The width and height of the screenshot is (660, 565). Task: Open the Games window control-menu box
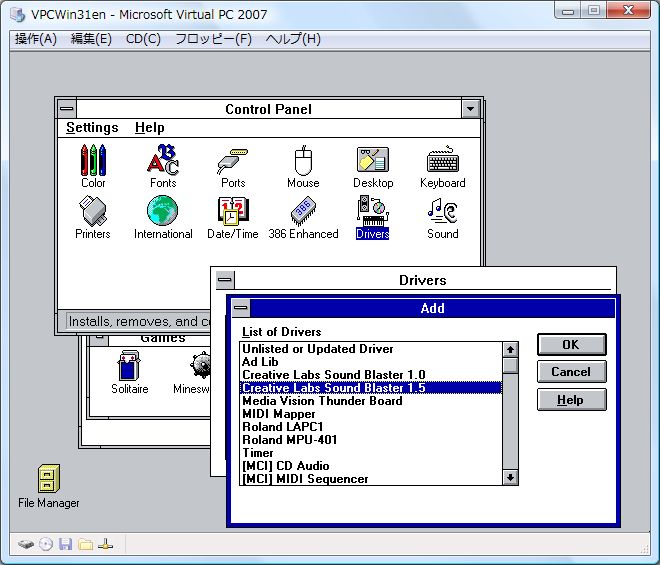coord(98,339)
